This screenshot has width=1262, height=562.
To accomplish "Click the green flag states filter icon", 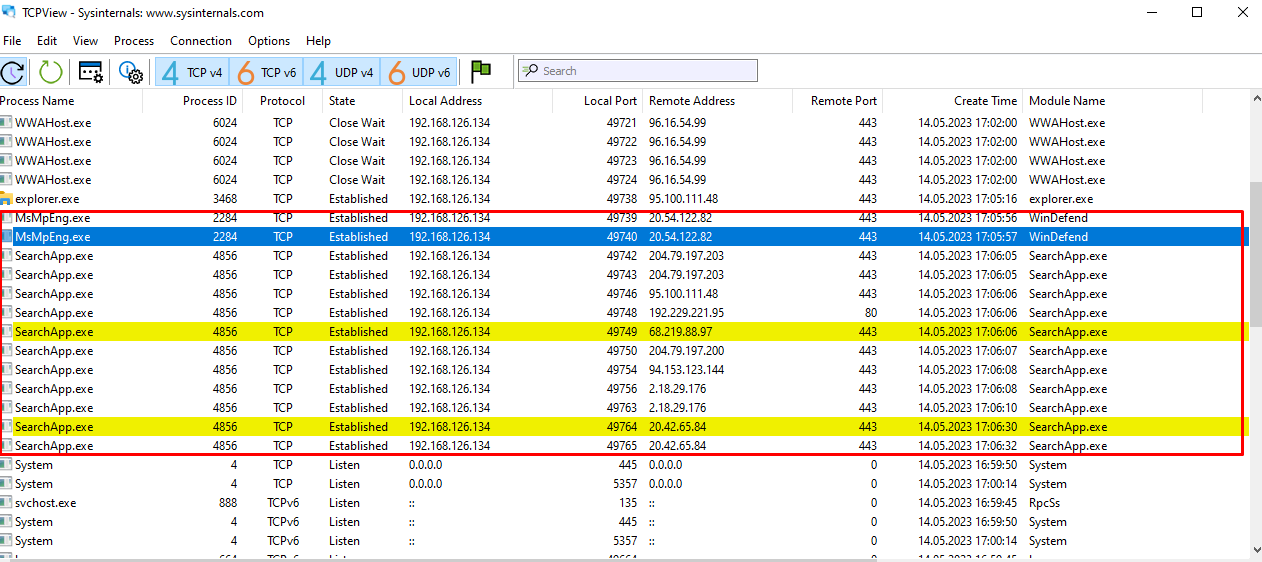I will (x=481, y=71).
